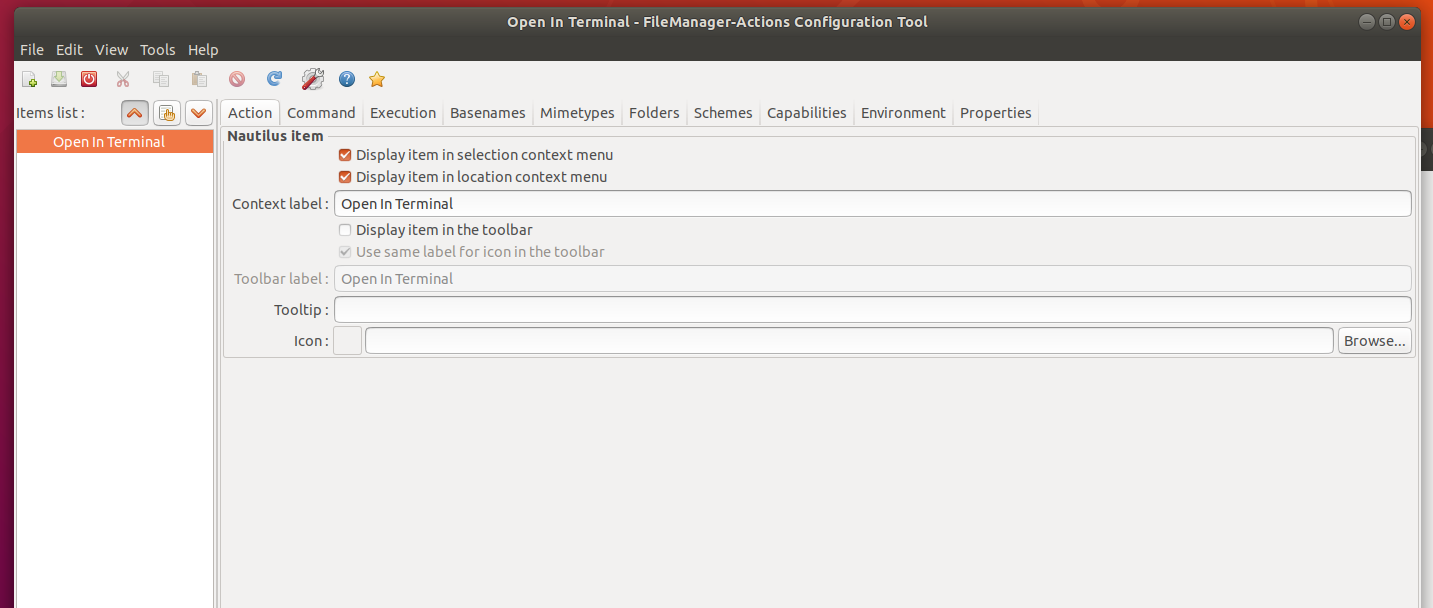
Task: Enable Display item in the toolbar
Action: (x=345, y=230)
